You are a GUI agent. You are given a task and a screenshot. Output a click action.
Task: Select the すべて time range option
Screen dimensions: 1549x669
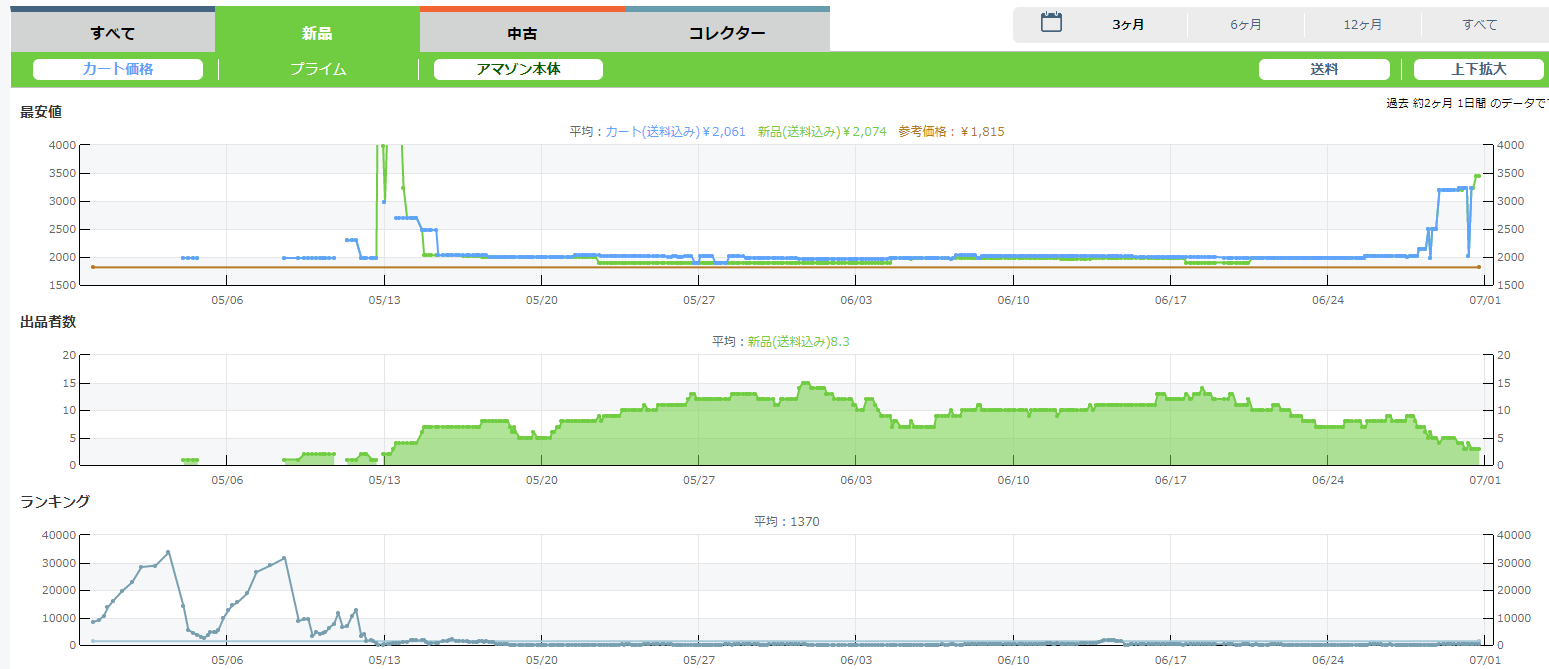pyautogui.click(x=1480, y=25)
